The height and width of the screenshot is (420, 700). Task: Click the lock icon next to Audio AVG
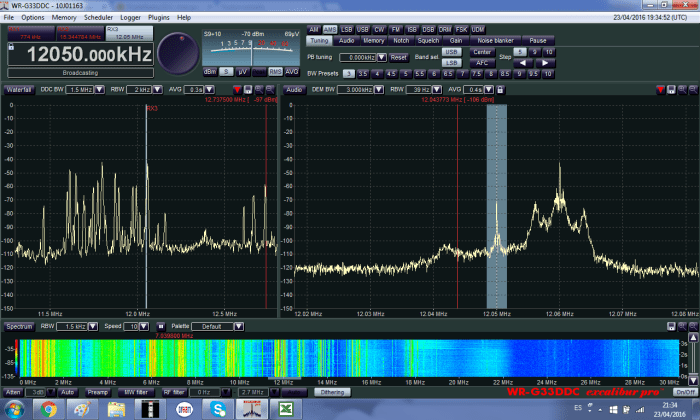point(499,89)
